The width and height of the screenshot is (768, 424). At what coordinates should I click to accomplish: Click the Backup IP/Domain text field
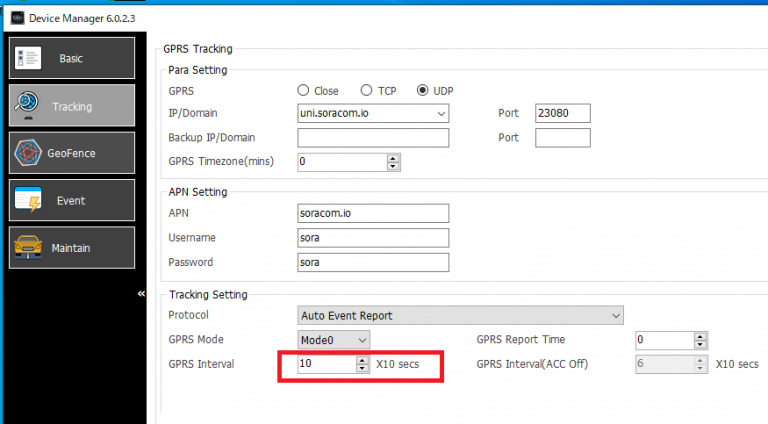coord(373,138)
